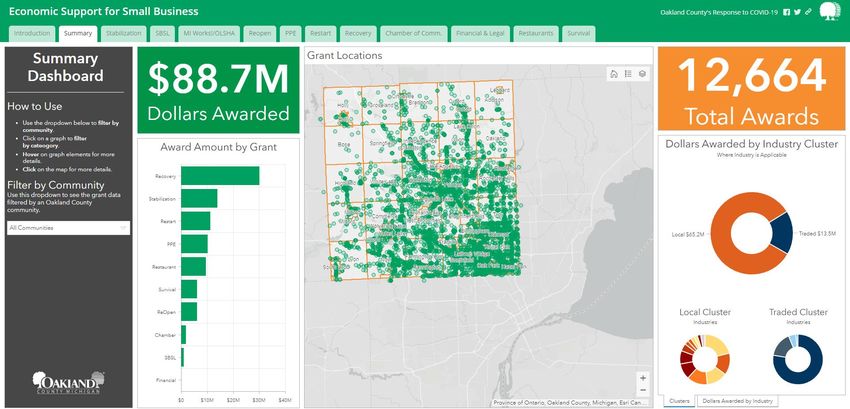Open the map layers icon

pyautogui.click(x=642, y=73)
